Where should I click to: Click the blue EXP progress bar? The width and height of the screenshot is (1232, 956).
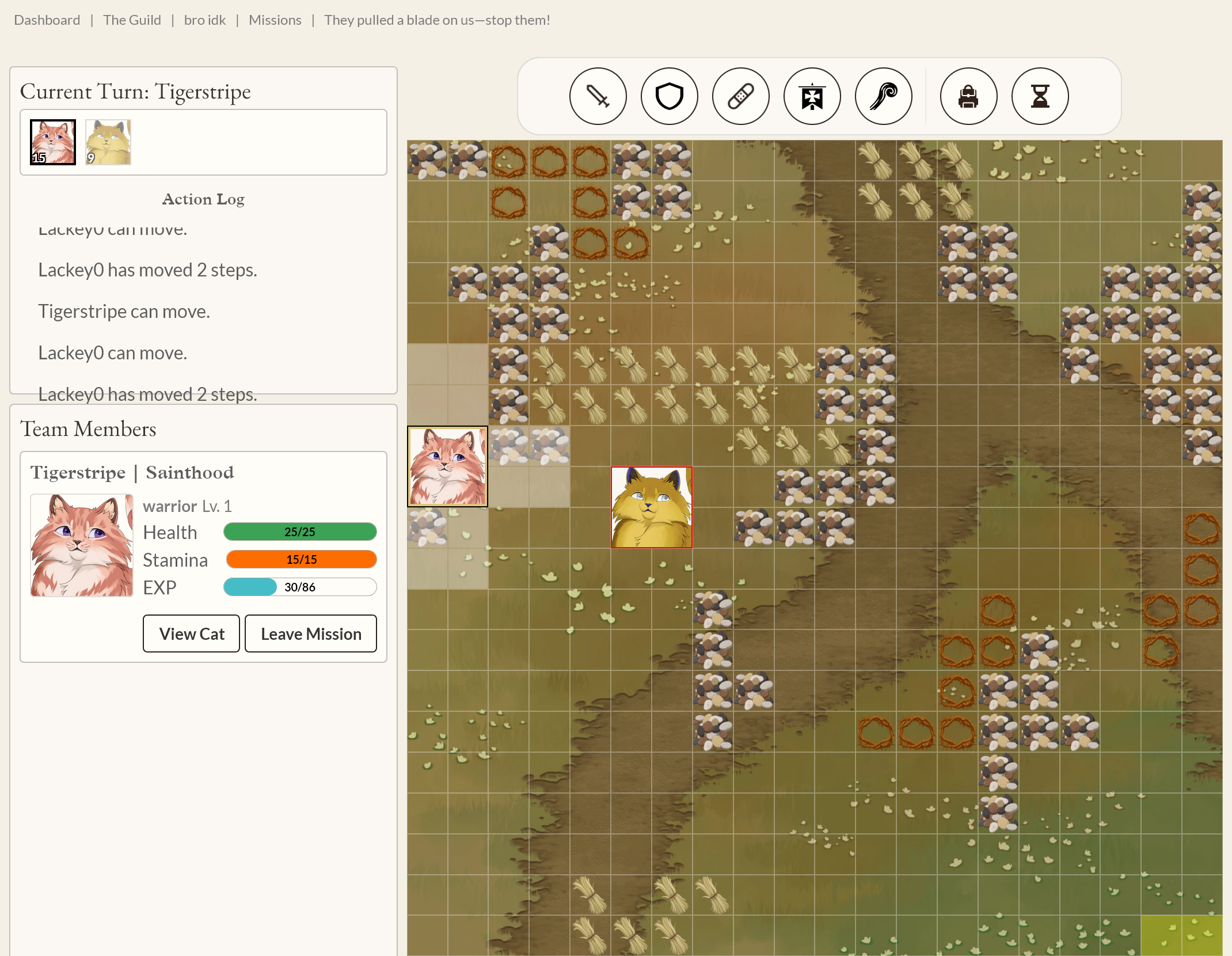point(300,587)
